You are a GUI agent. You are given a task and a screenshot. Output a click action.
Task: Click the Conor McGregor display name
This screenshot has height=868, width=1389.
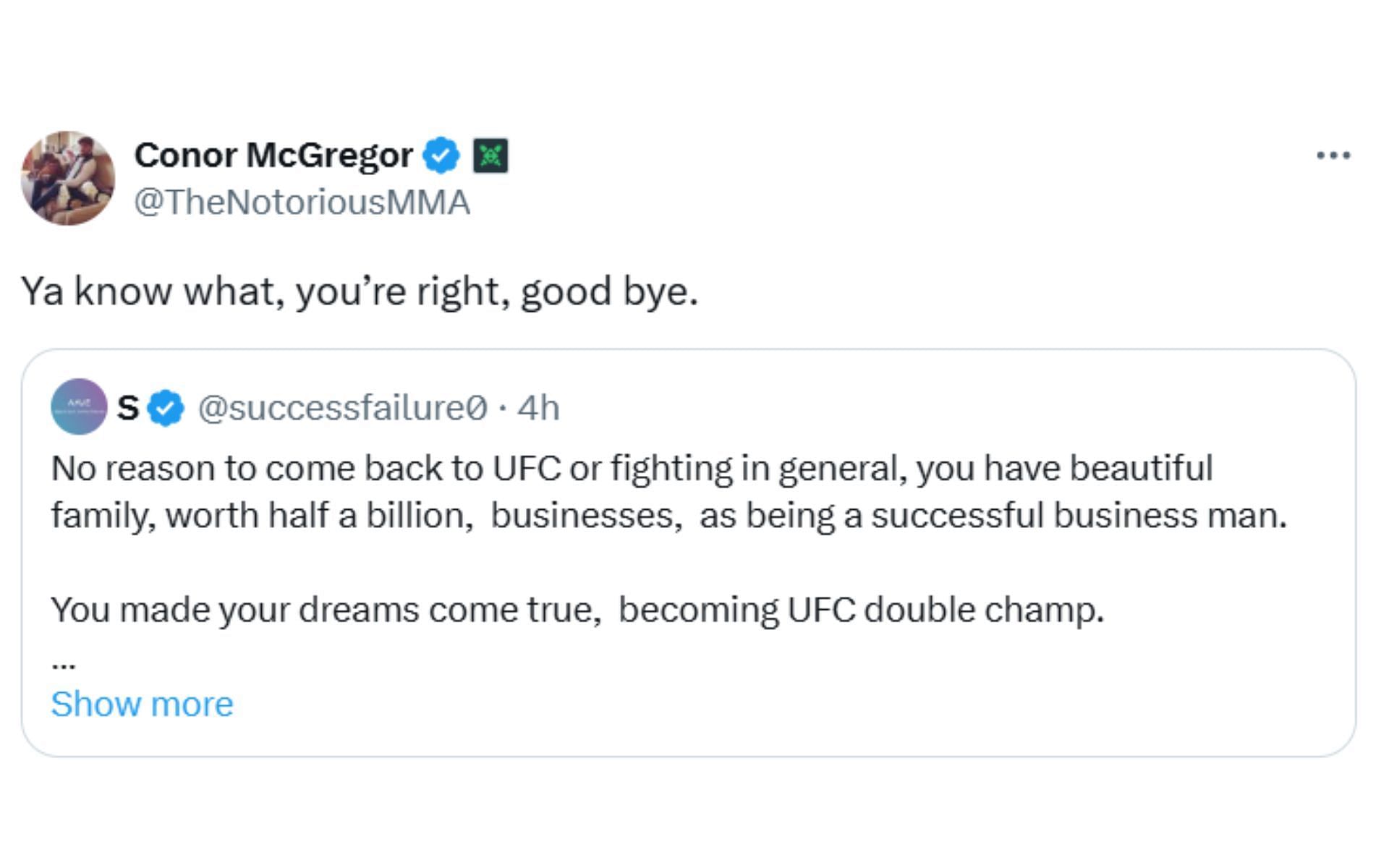(273, 156)
